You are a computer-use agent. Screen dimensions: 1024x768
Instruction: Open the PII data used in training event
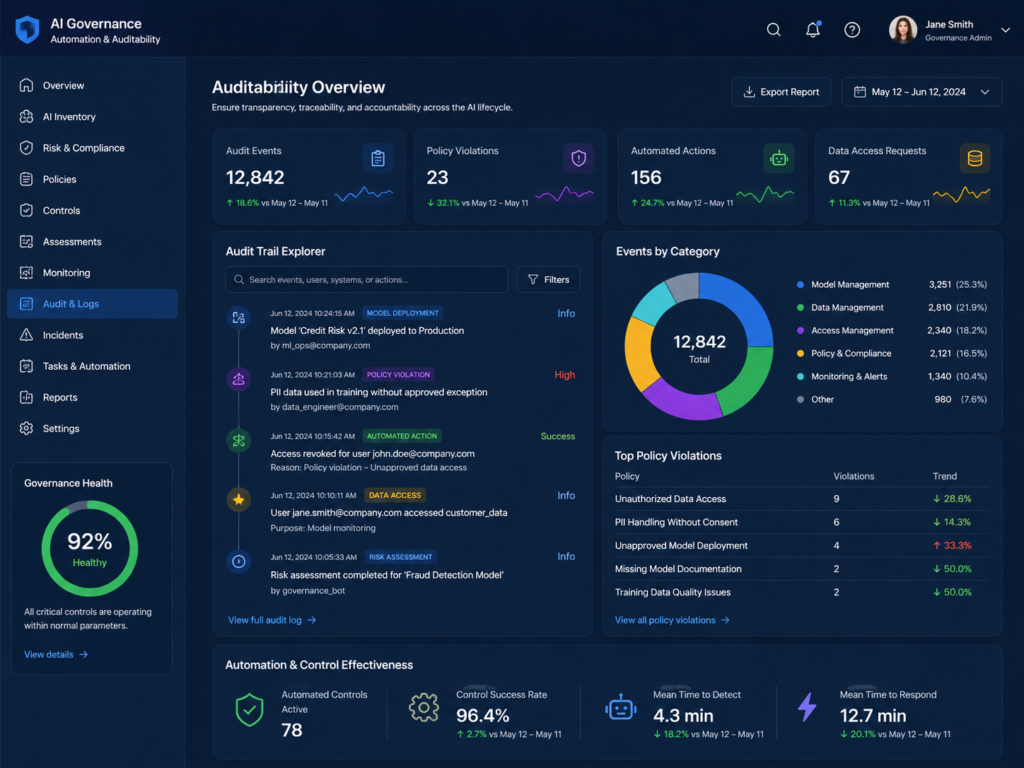pos(379,392)
